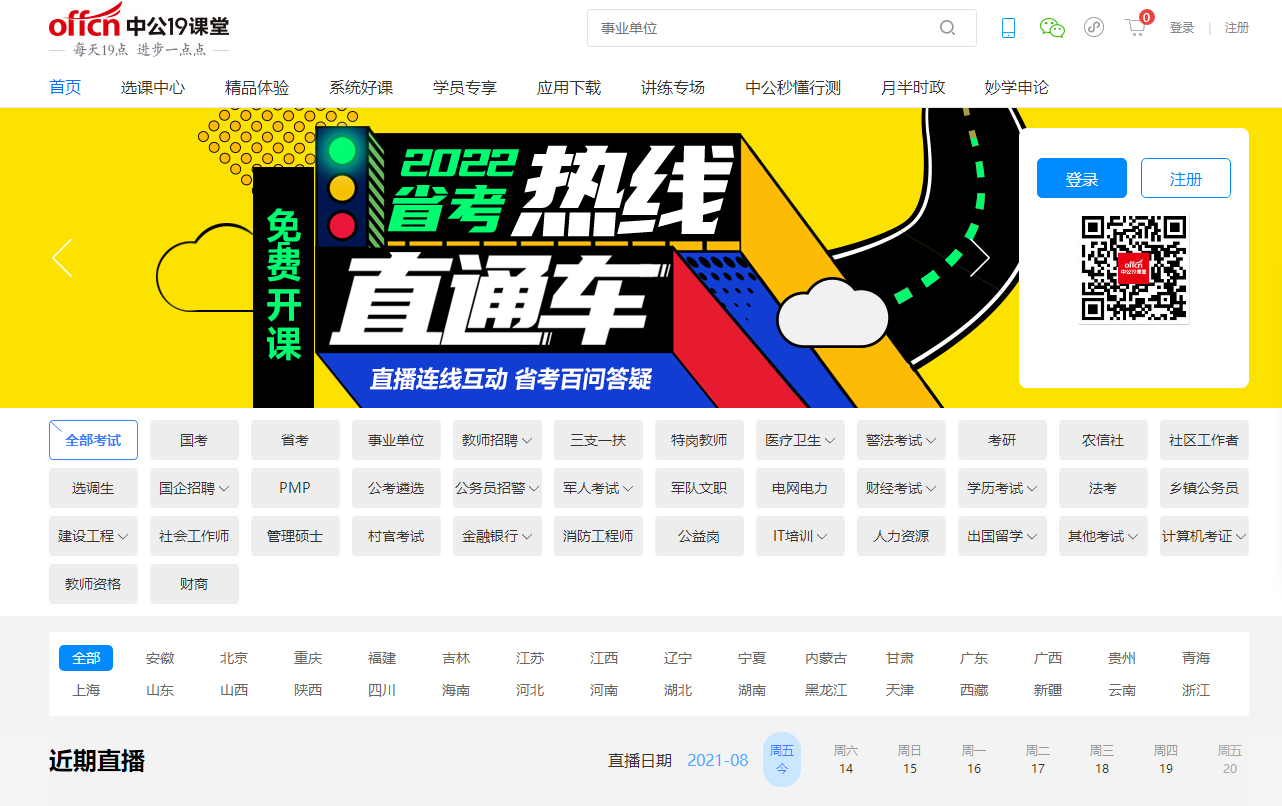Open 讲练专场 navigation item
Image resolution: width=1282 pixels, height=806 pixels.
click(673, 88)
